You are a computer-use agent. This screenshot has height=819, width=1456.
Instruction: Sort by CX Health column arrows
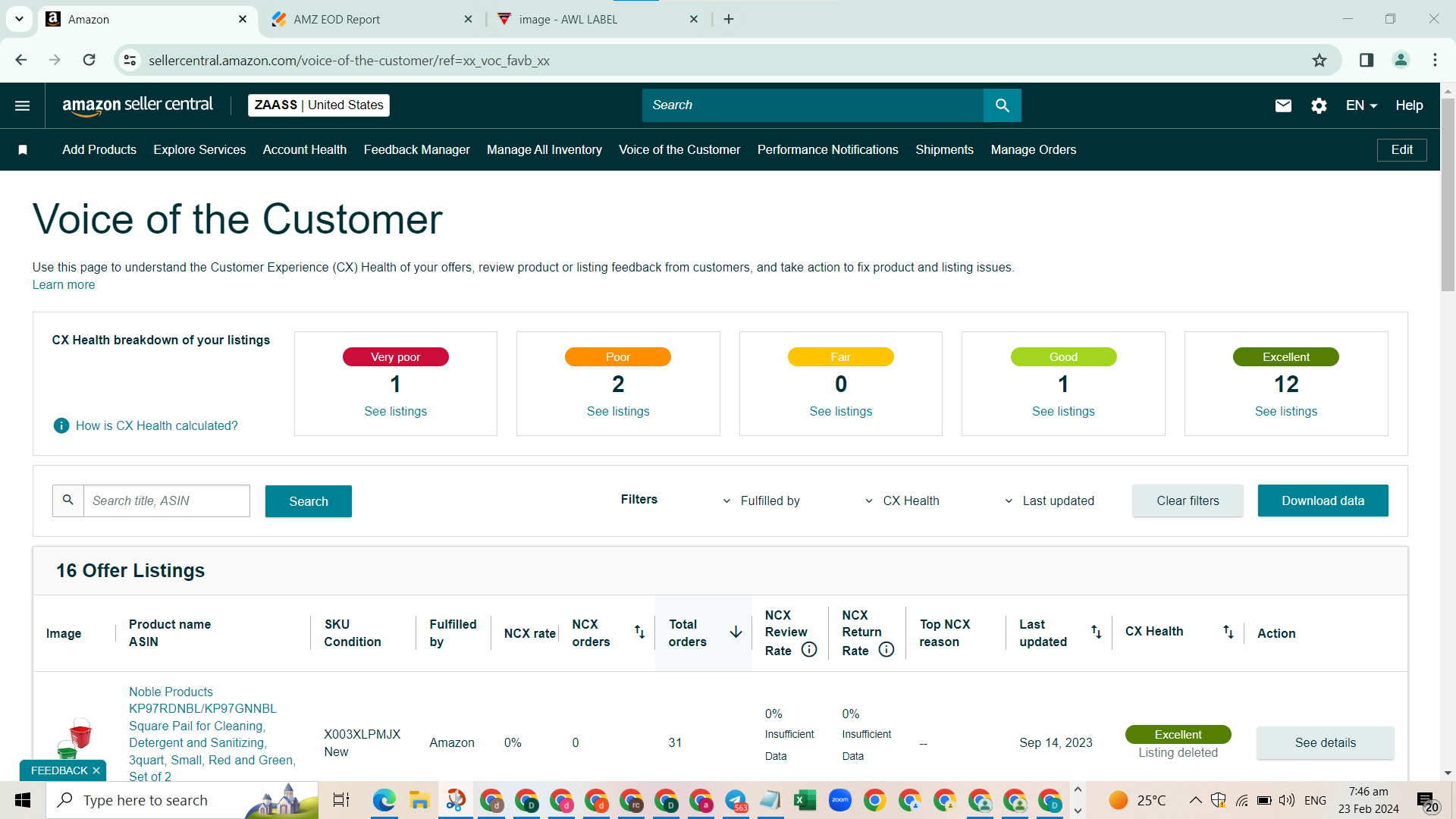(1228, 632)
